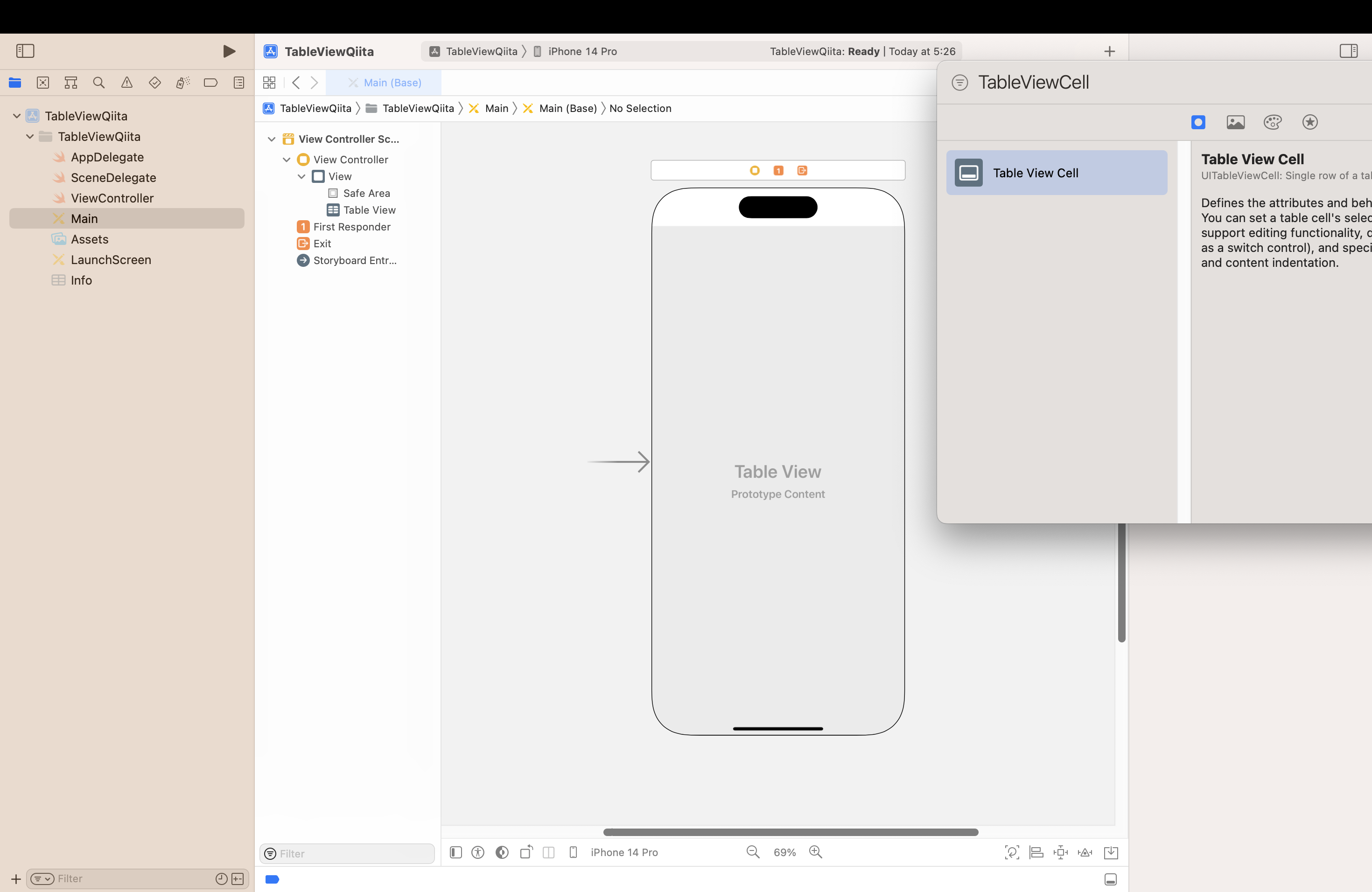
Task: Zoom in the storyboard canvas
Action: tap(816, 852)
